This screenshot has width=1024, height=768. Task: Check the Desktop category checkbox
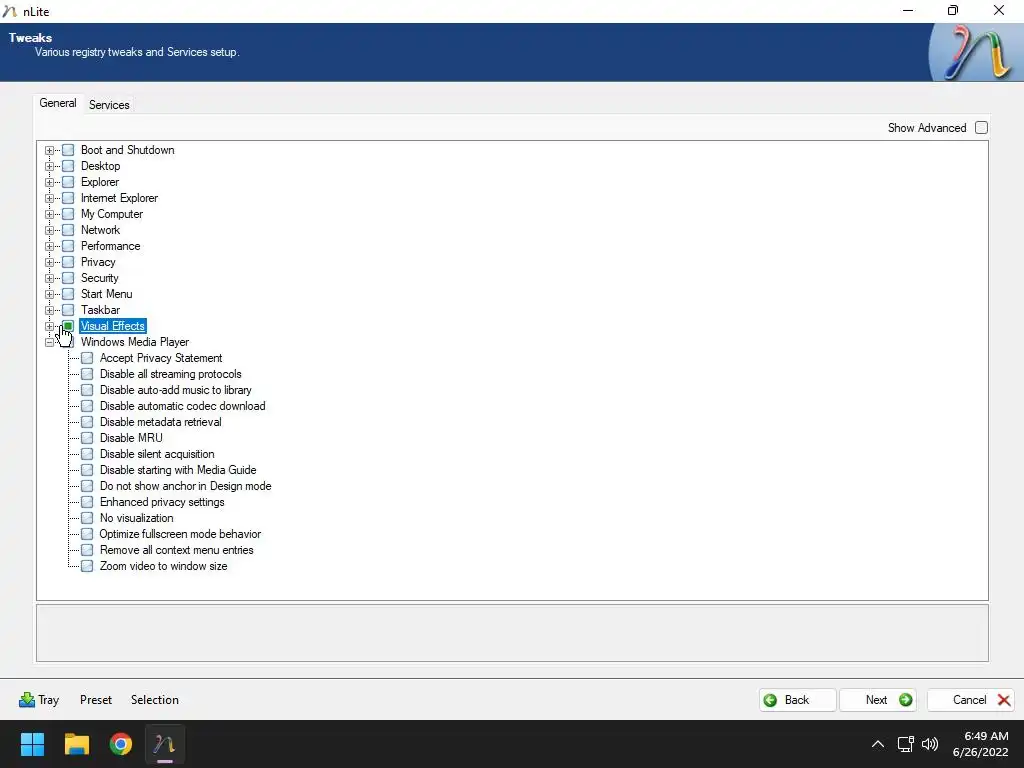[x=68, y=166]
